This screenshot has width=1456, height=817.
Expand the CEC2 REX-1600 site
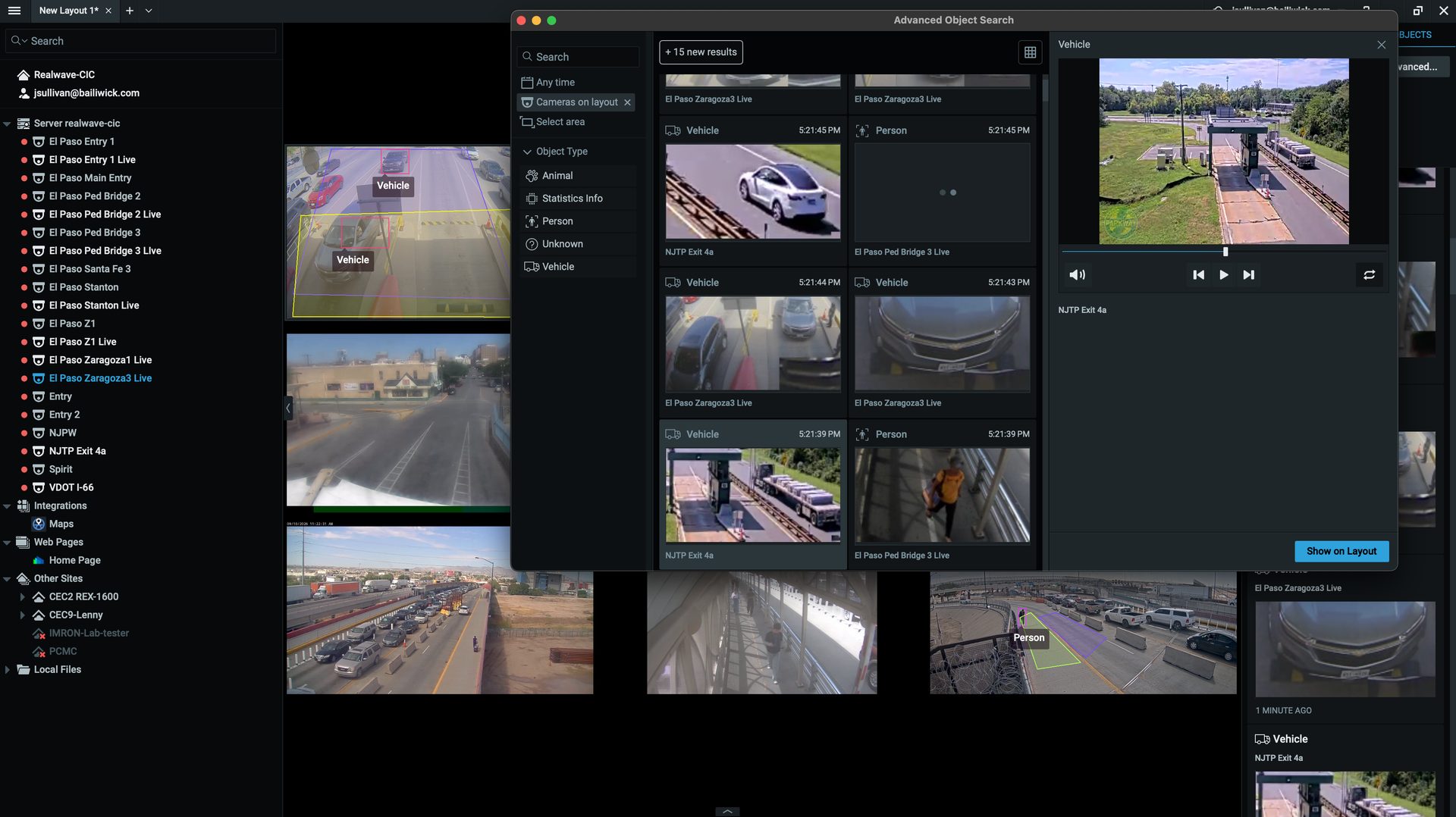pyautogui.click(x=22, y=596)
